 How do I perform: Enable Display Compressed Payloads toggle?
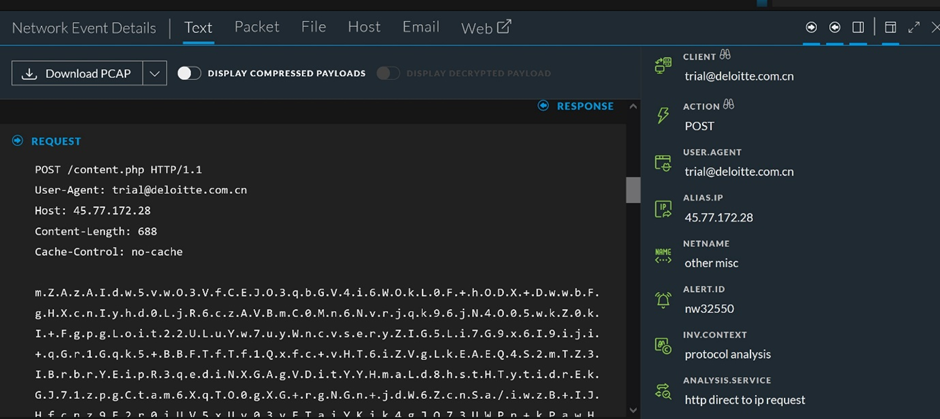tap(189, 73)
